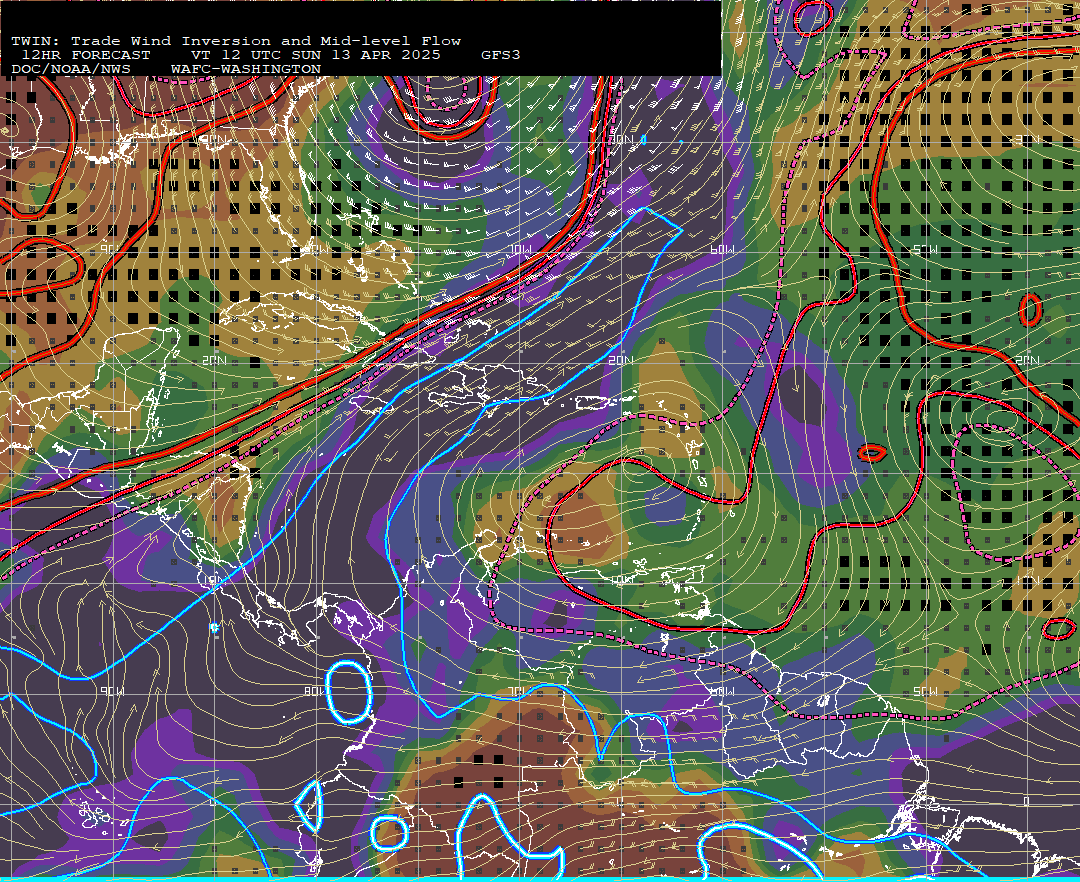
Task: Select the "WAFC-WASHINGTON" header text
Action: click(246, 70)
